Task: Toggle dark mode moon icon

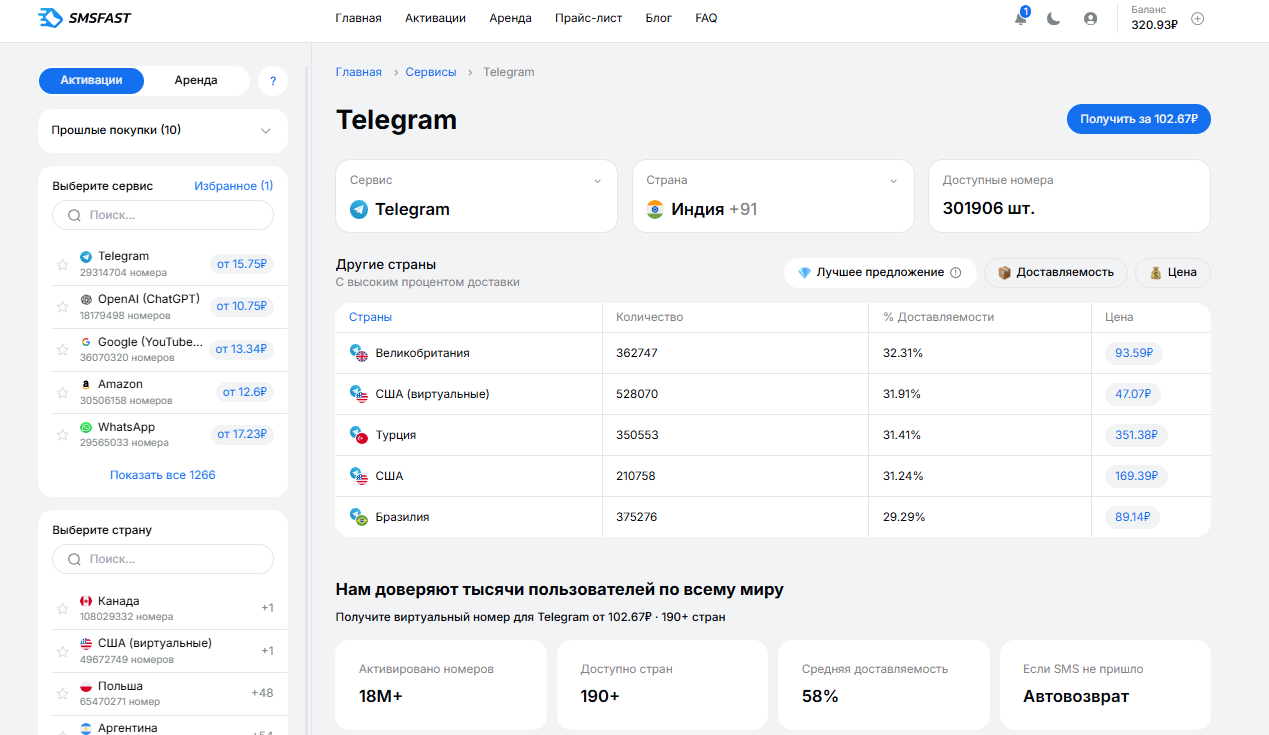Action: (1054, 18)
